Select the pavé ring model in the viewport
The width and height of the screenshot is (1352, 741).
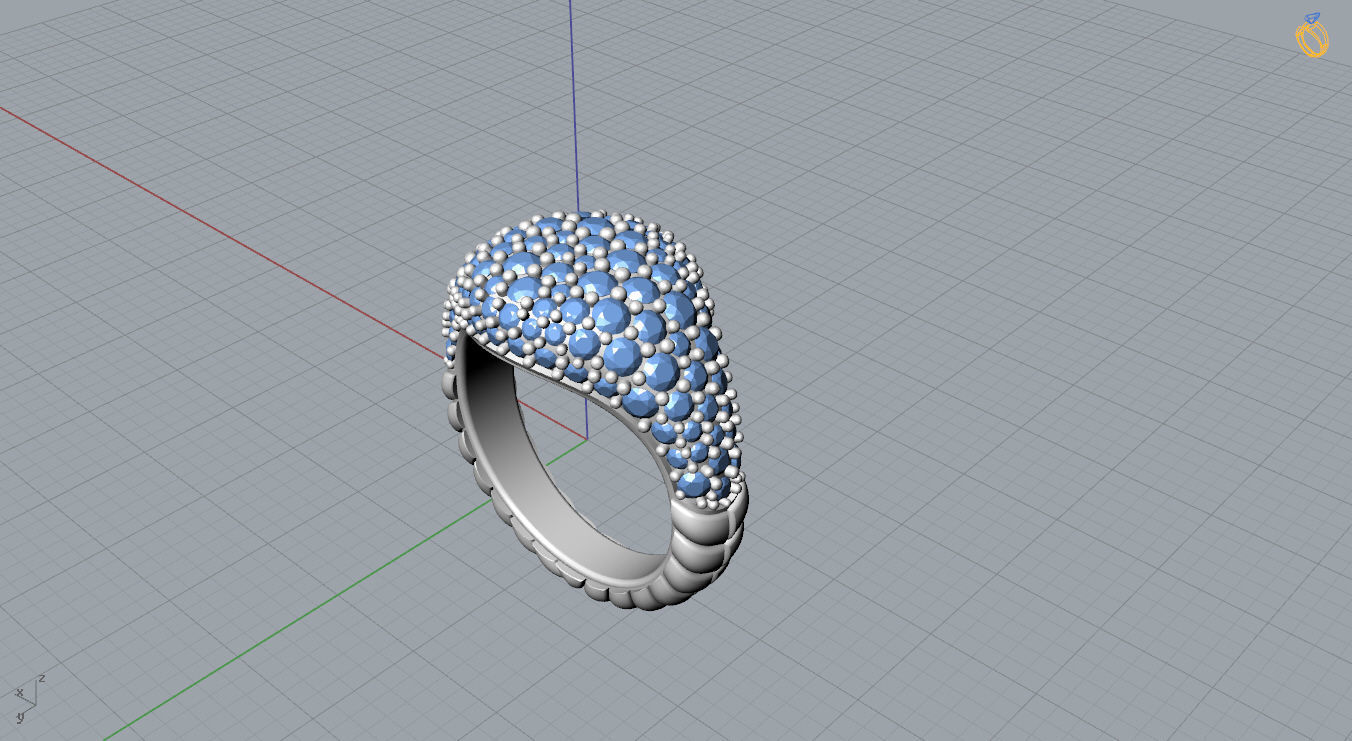[594, 410]
